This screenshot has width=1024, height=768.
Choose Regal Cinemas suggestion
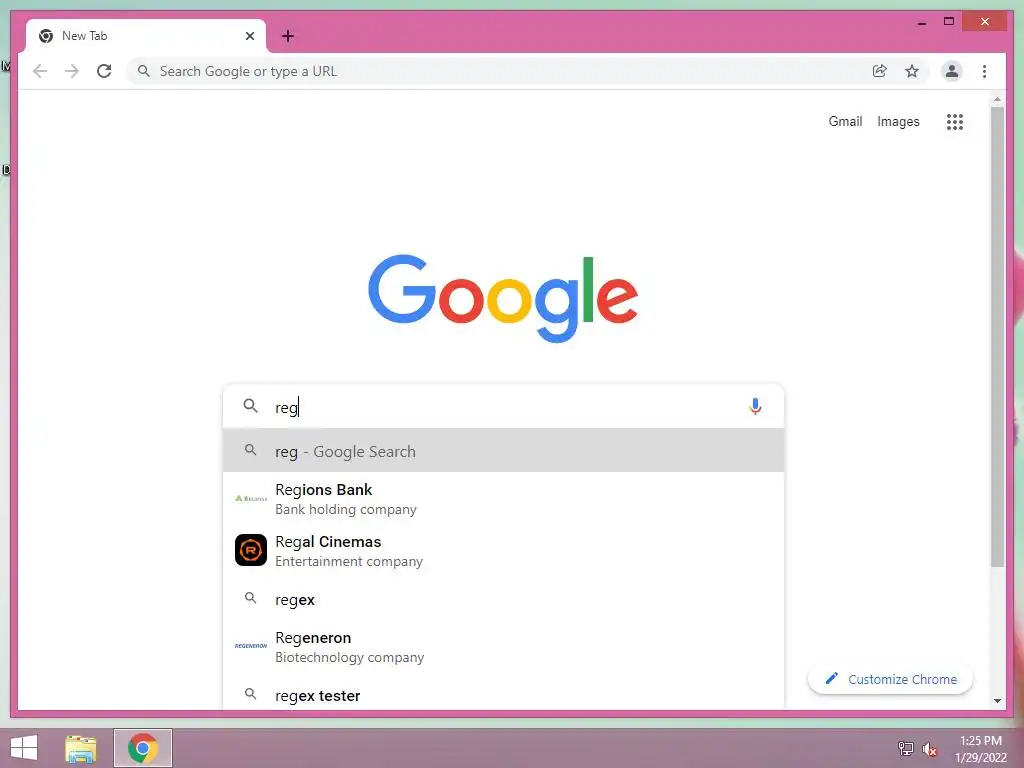pyautogui.click(x=503, y=551)
